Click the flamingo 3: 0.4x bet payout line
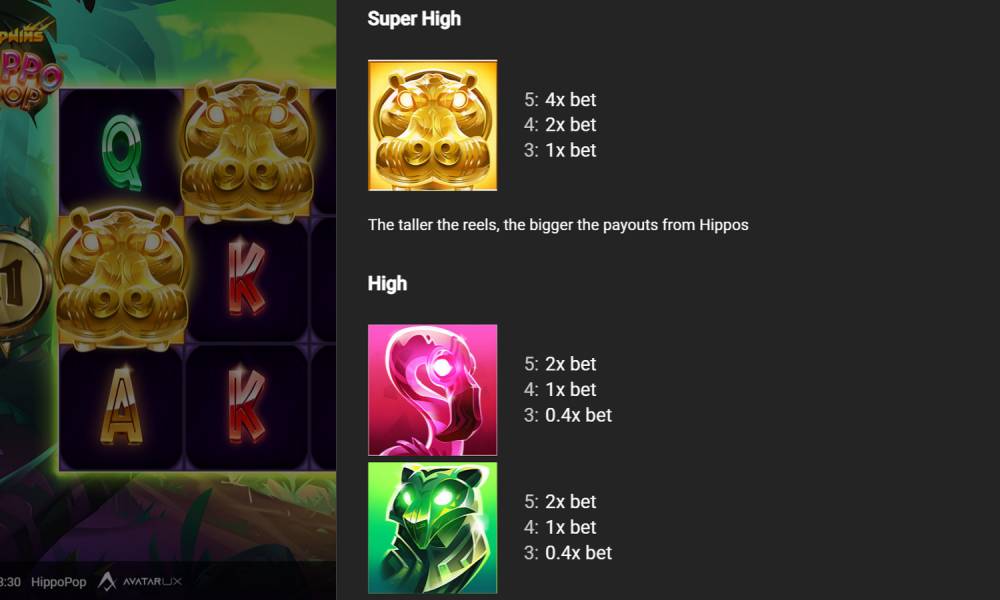This screenshot has height=600, width=1000. point(568,415)
